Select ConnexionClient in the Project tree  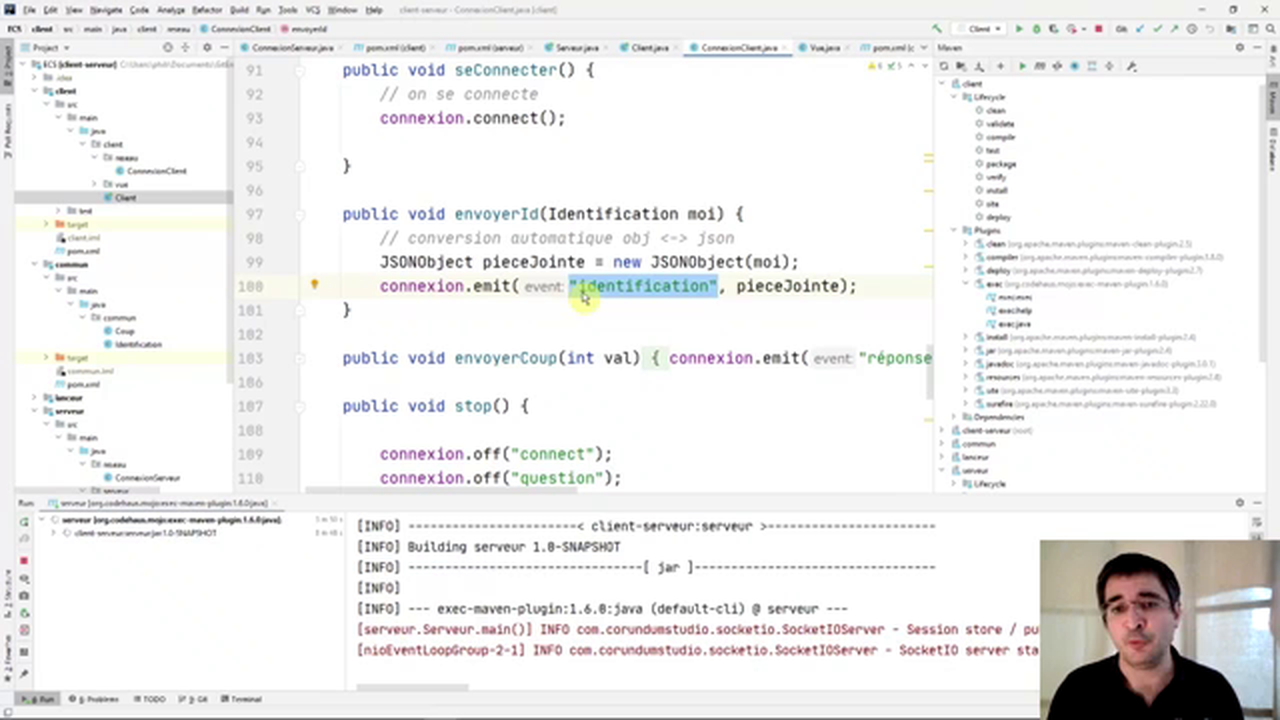[x=156, y=171]
